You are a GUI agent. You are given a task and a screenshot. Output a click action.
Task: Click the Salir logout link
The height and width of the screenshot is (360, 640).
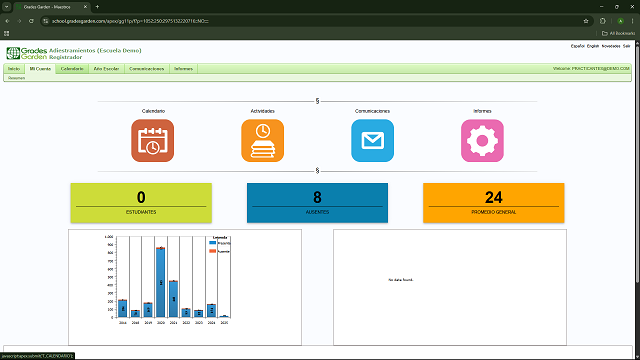pos(627,46)
